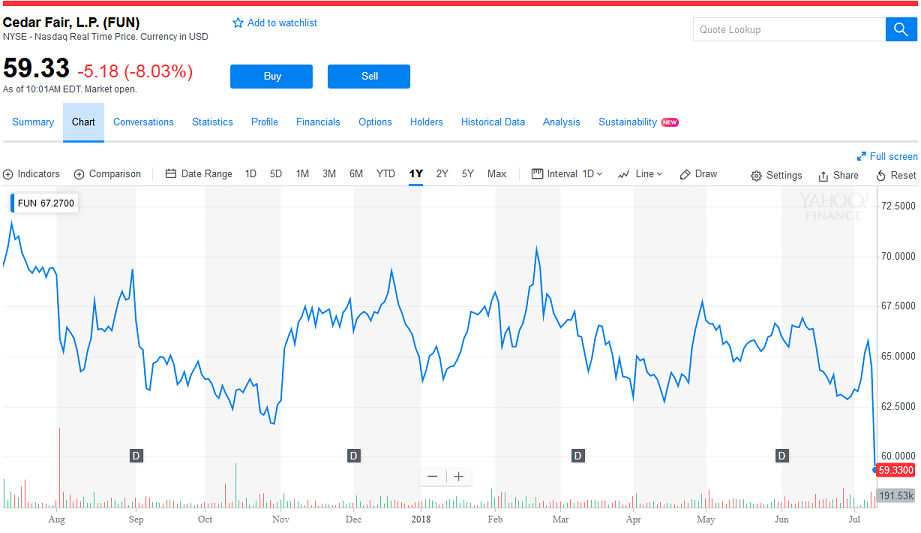
Task: Select the 6M time range
Action: point(356,174)
